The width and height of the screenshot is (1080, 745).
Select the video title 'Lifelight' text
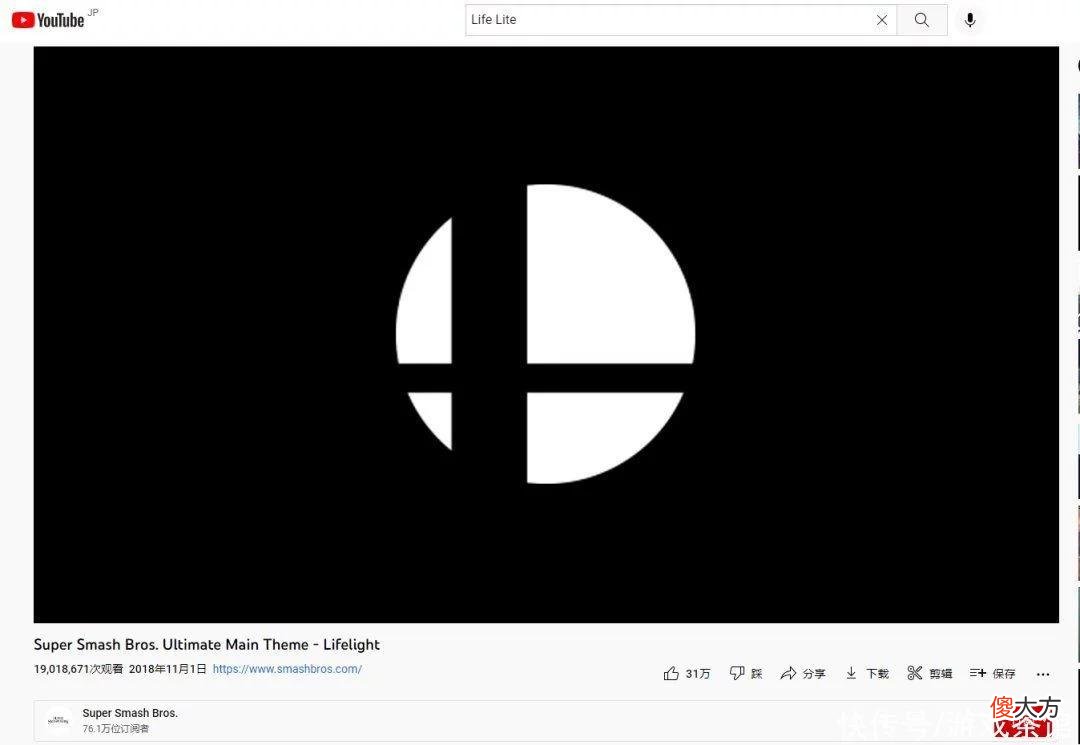pos(351,645)
